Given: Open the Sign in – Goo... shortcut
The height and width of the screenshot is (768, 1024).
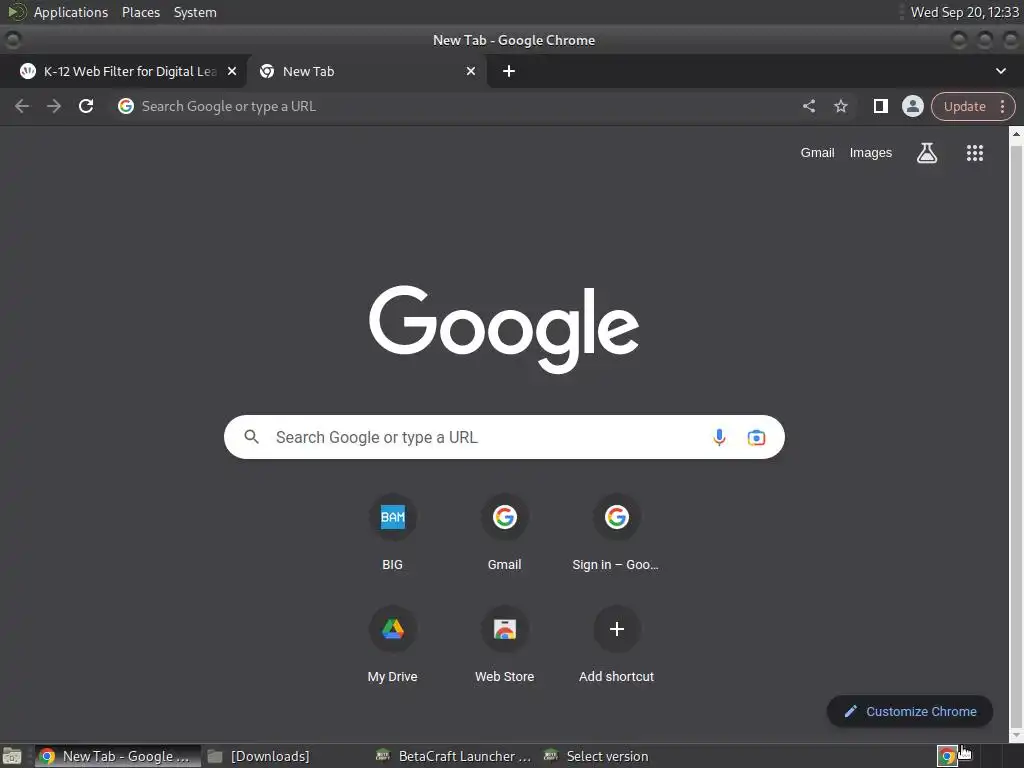Looking at the screenshot, I should pyautogui.click(x=616, y=534).
